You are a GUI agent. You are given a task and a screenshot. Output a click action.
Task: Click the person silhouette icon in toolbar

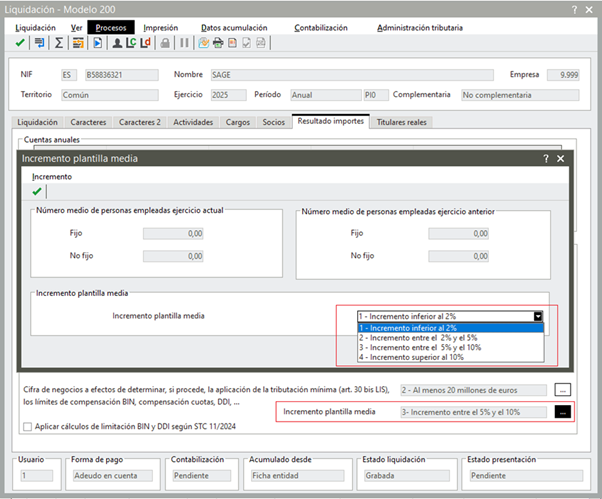tap(117, 44)
